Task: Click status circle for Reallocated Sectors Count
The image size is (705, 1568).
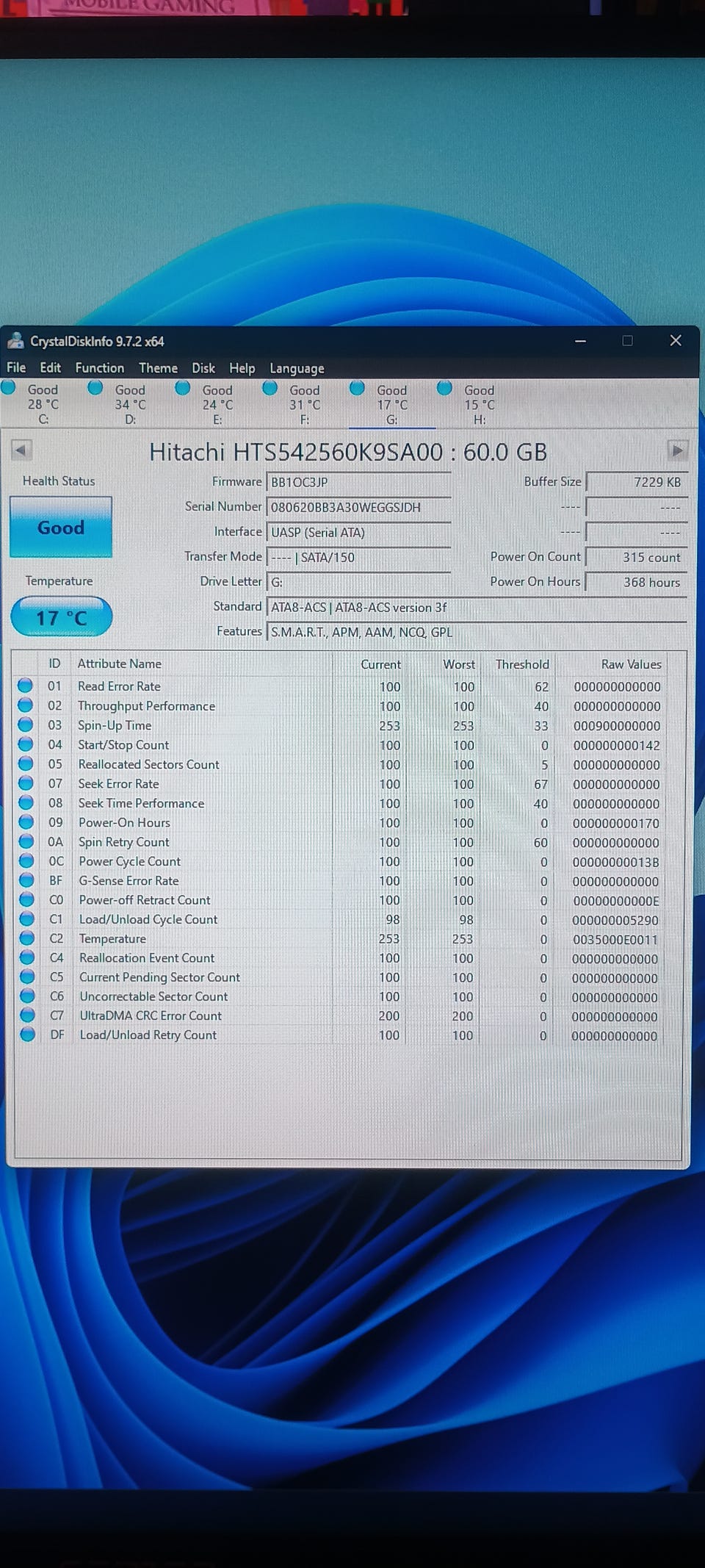Action: pyautogui.click(x=26, y=763)
